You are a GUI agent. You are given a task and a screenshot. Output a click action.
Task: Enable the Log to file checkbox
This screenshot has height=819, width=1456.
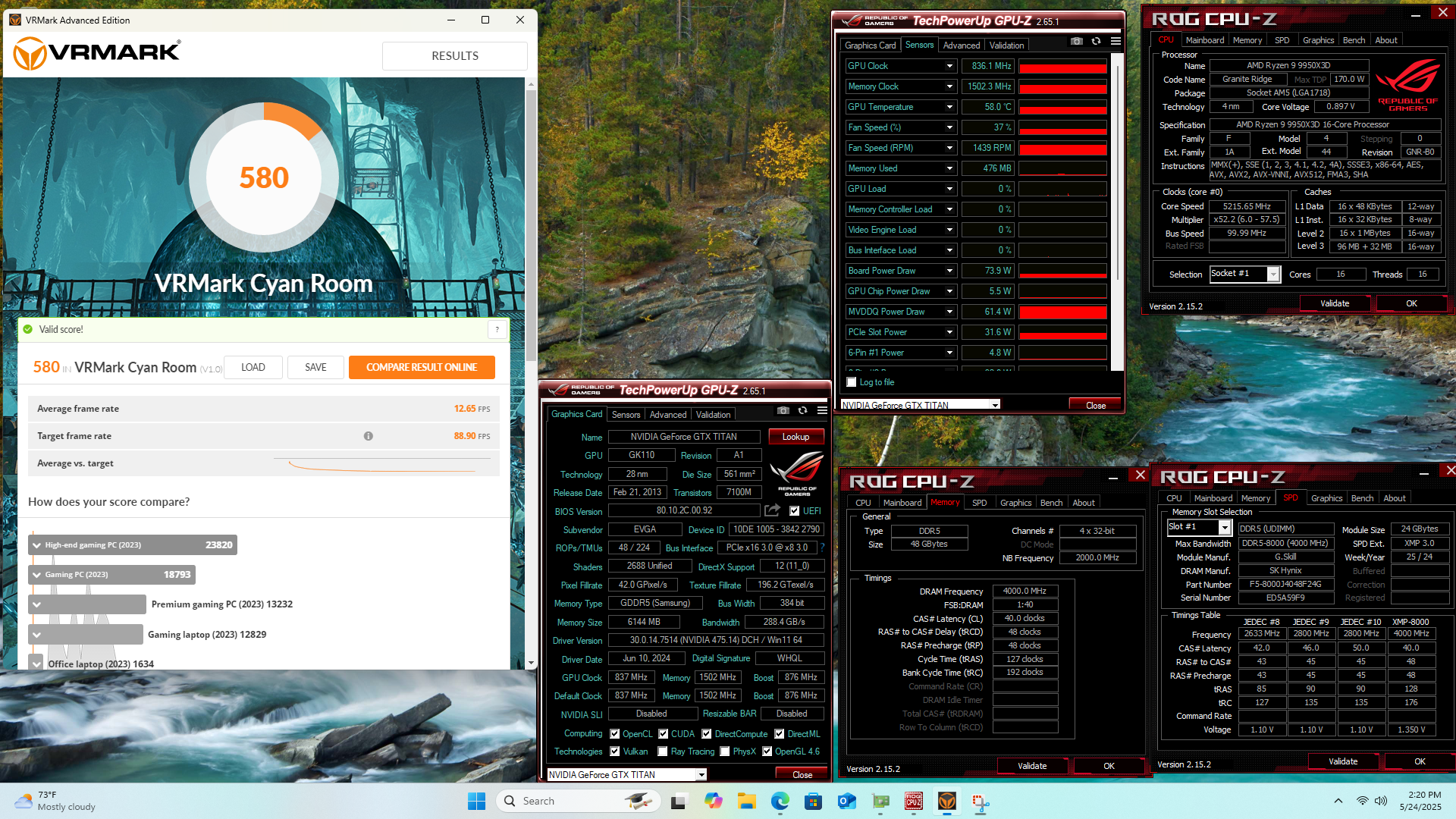coord(851,382)
